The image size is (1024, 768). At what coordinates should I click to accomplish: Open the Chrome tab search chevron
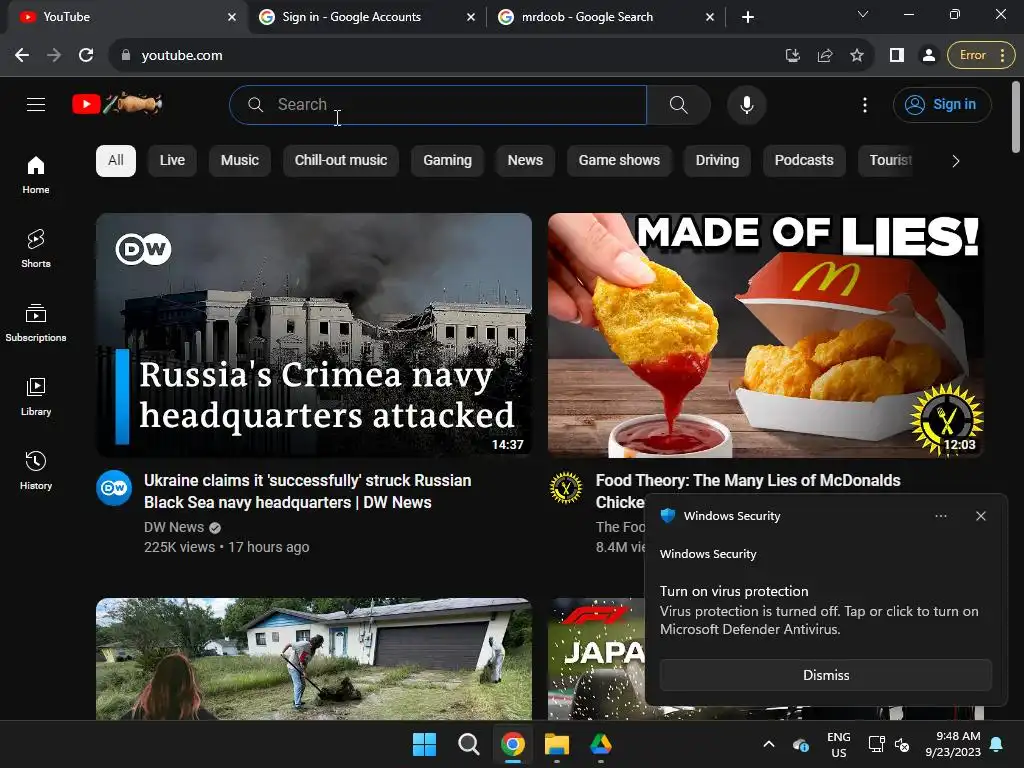coord(863,14)
